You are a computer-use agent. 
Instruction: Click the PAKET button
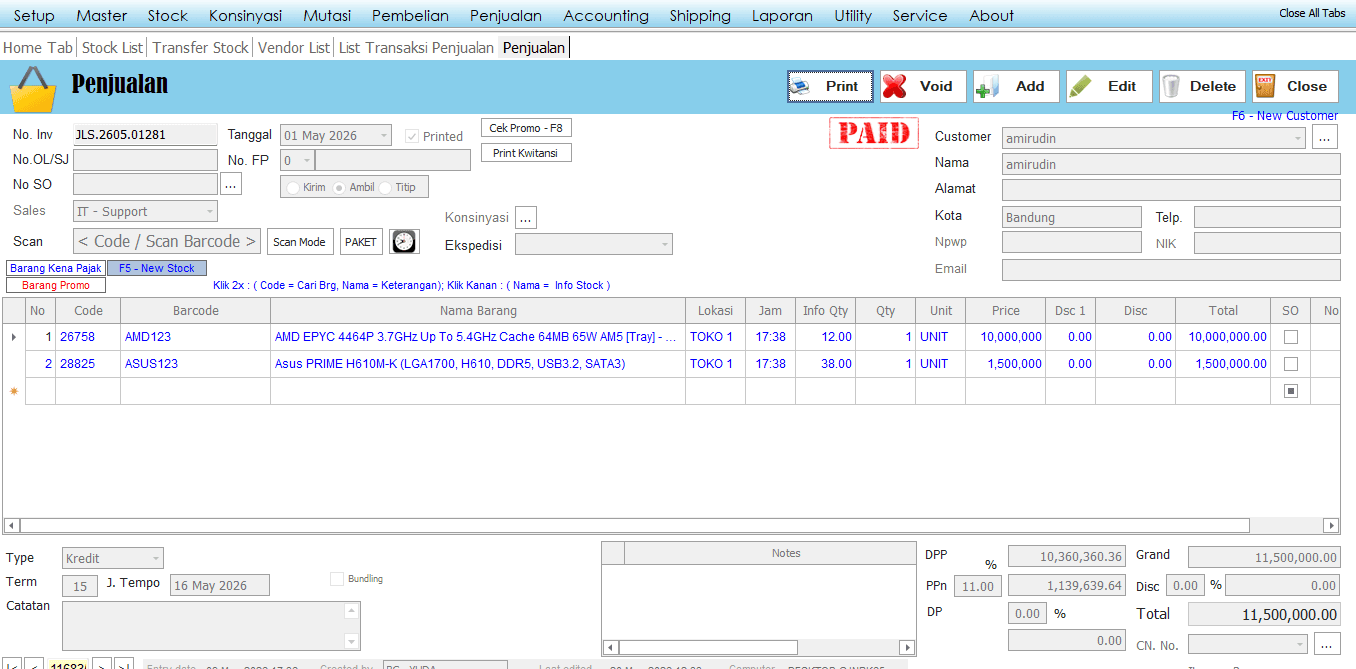pyautogui.click(x=361, y=241)
